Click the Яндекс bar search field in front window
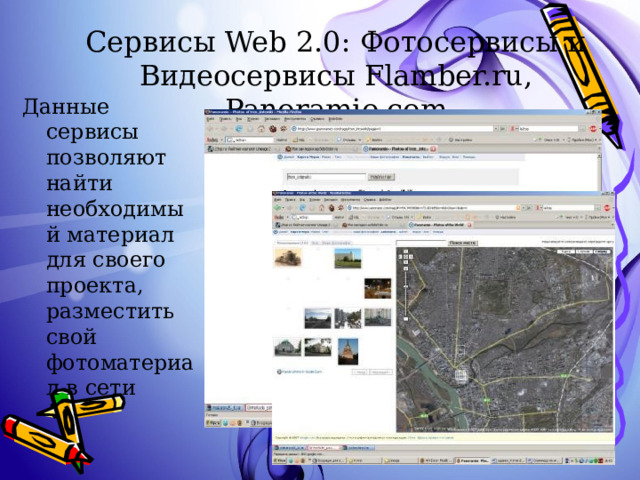The height and width of the screenshot is (480, 640). click(x=313, y=217)
